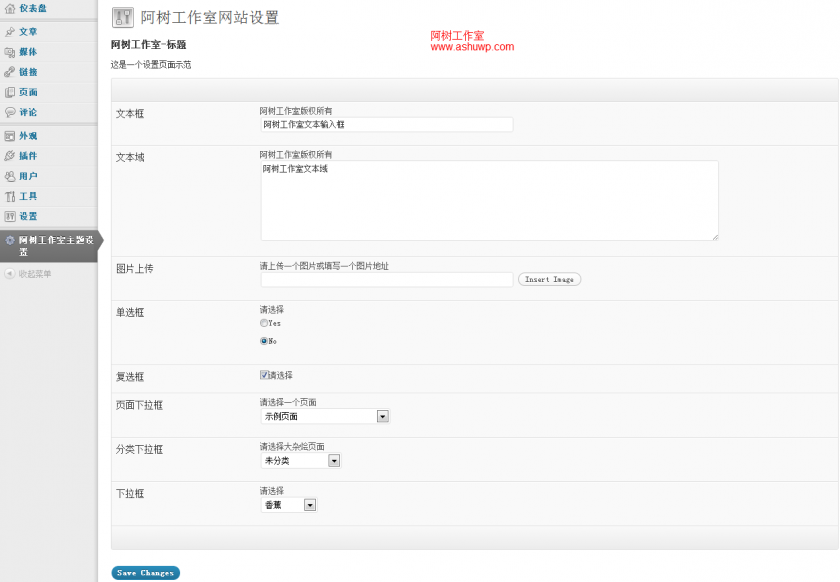Open the 外观 appearance menu
Image resolution: width=840 pixels, height=582 pixels.
(x=28, y=136)
